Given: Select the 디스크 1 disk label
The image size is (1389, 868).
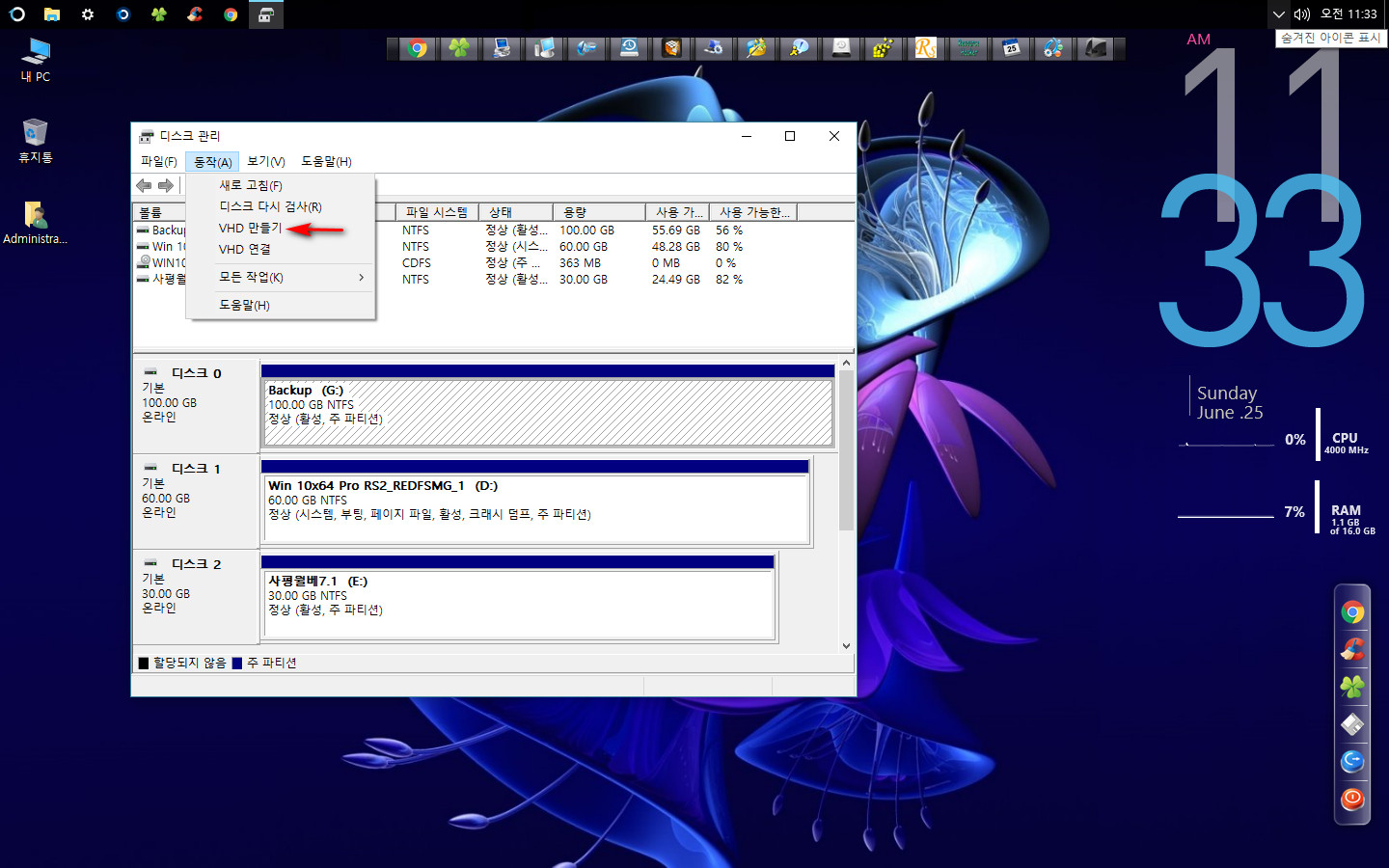Looking at the screenshot, I should point(196,469).
